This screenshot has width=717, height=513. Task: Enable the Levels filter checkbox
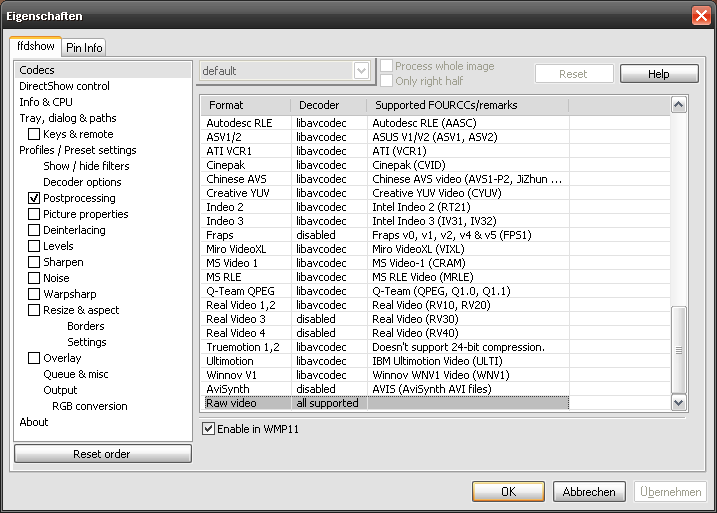pyautogui.click(x=34, y=246)
